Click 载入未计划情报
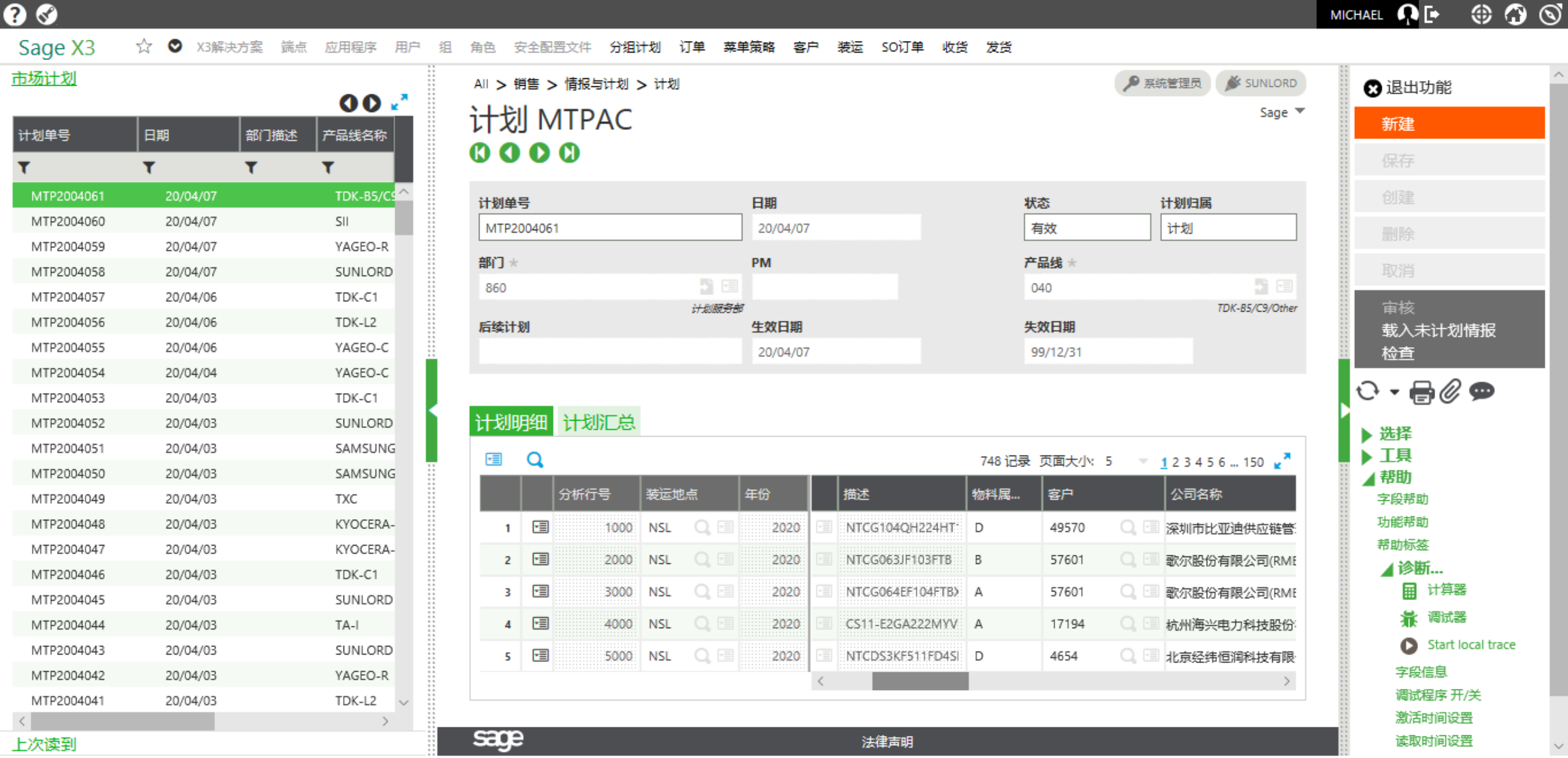 (1438, 330)
